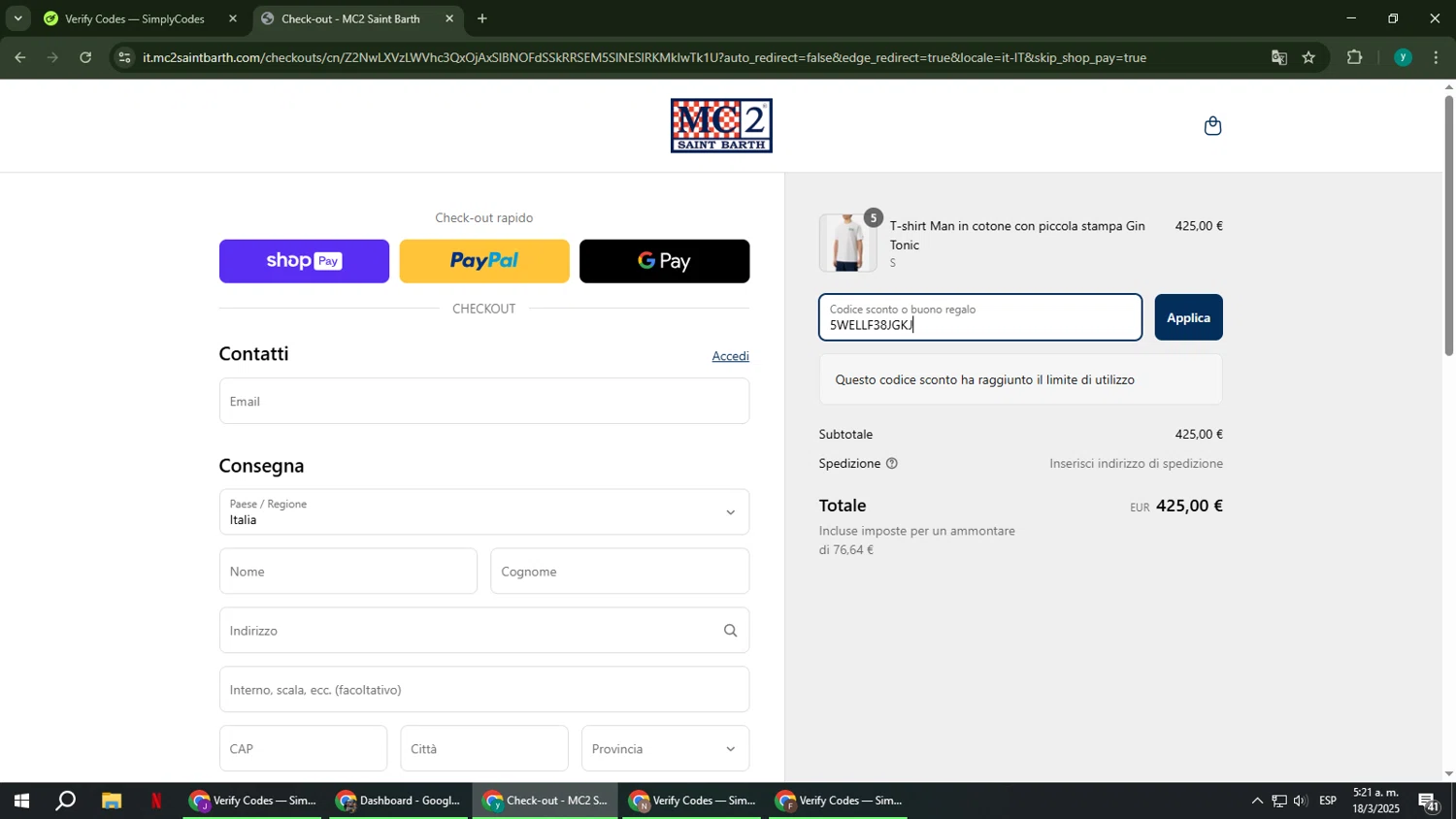
Task: Open the Google Translate page icon
Action: click(1278, 58)
